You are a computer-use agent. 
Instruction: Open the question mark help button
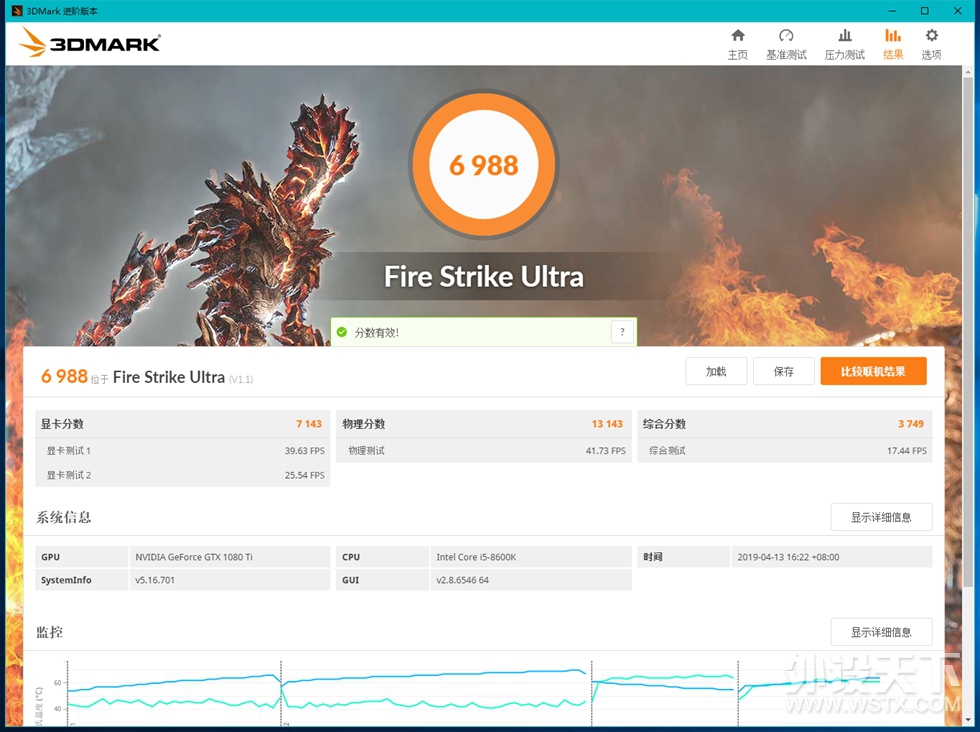[x=622, y=332]
